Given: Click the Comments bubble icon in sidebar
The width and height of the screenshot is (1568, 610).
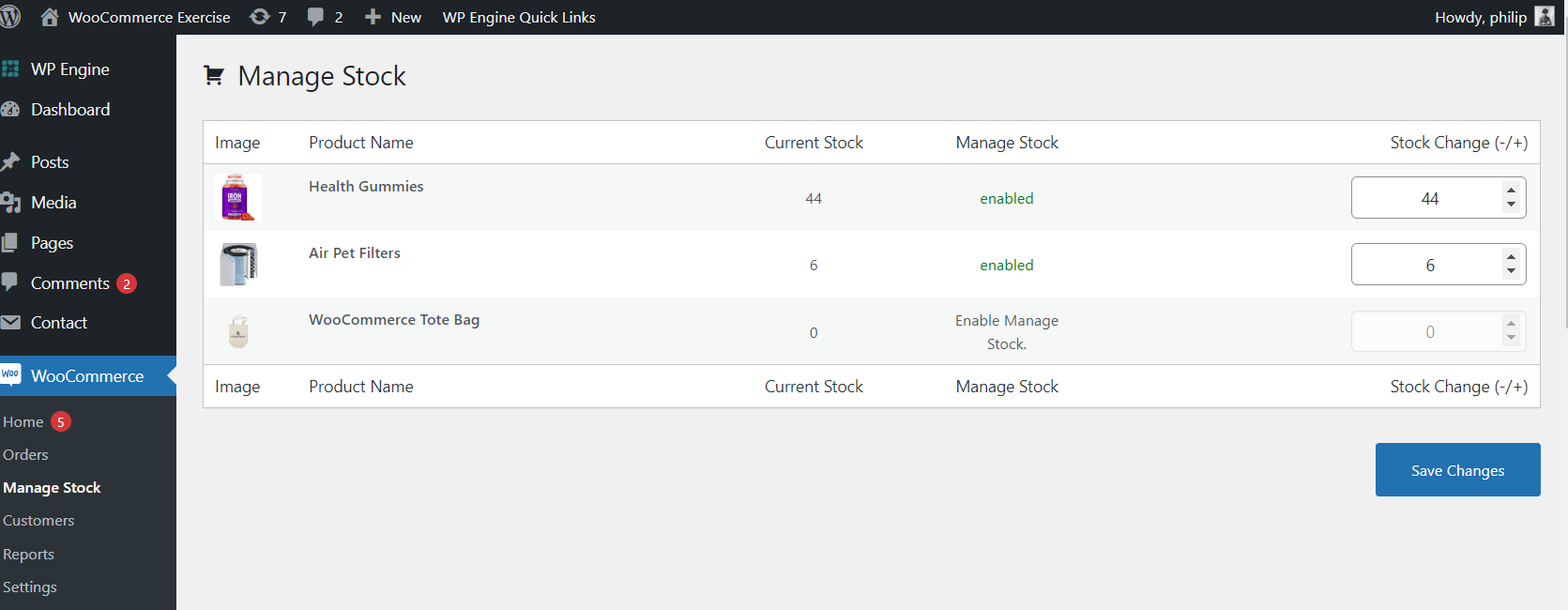Looking at the screenshot, I should 10,282.
